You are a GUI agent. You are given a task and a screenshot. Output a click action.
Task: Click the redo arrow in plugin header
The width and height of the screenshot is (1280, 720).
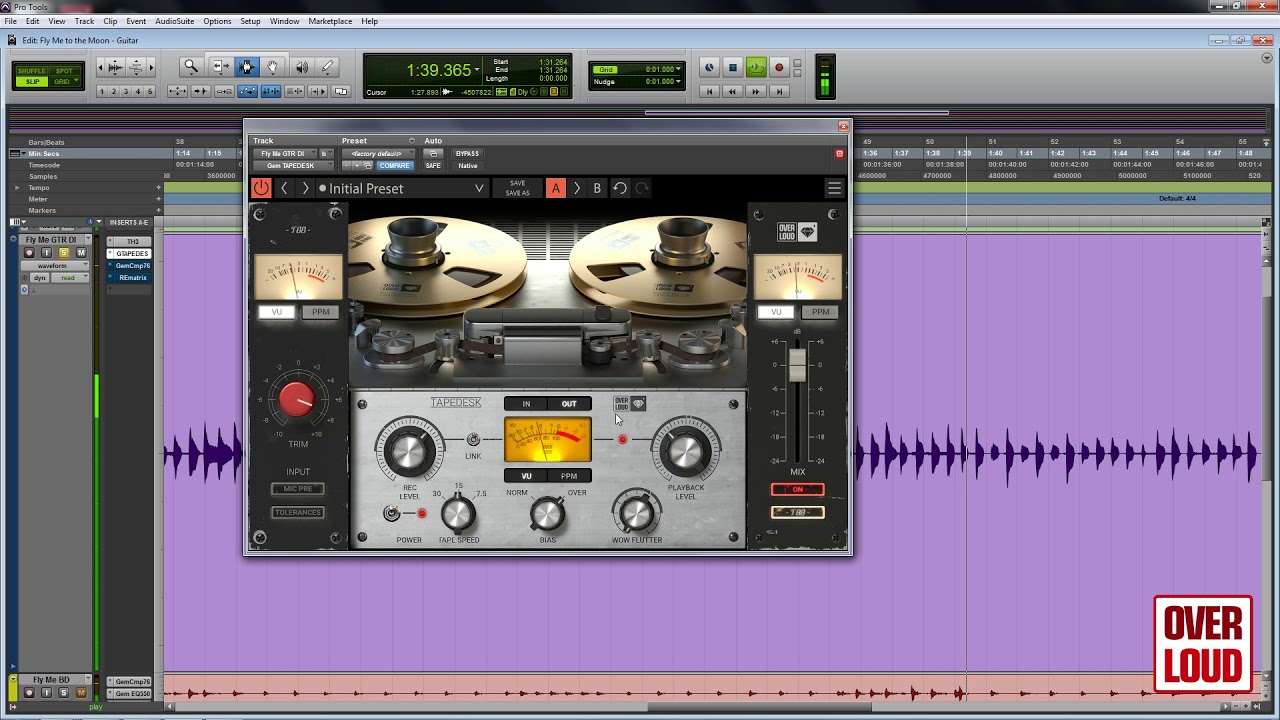coord(642,188)
